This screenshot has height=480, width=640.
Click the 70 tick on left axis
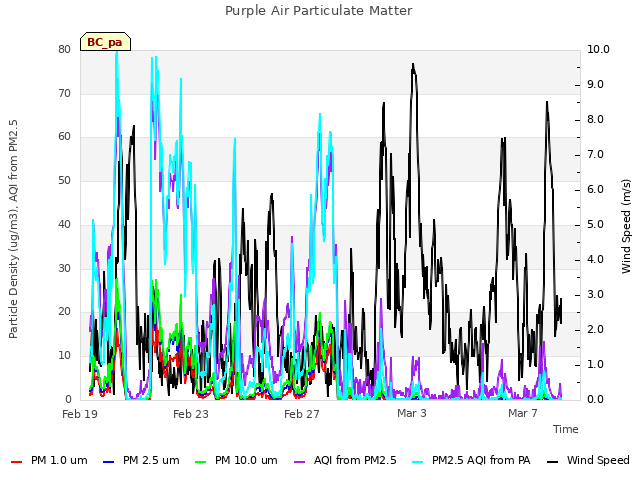click(64, 93)
